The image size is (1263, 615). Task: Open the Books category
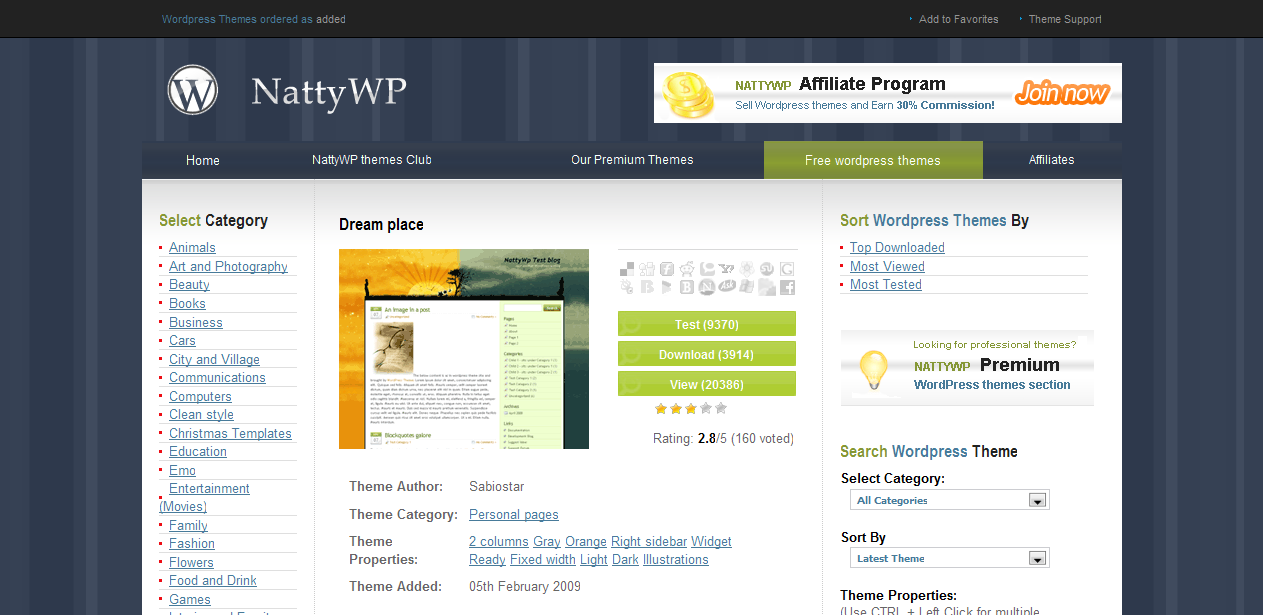pyautogui.click(x=187, y=303)
